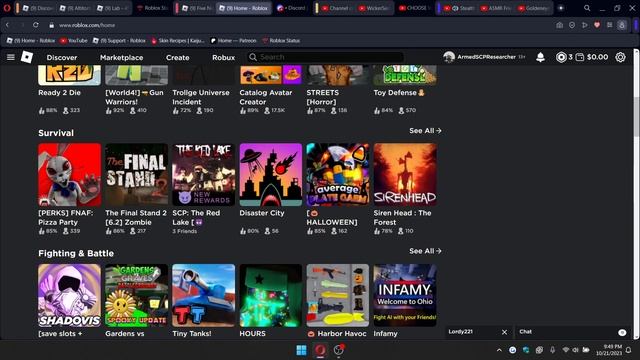Open average plate game Halloween thumbnail
This screenshot has width=640, height=360.
click(x=338, y=175)
